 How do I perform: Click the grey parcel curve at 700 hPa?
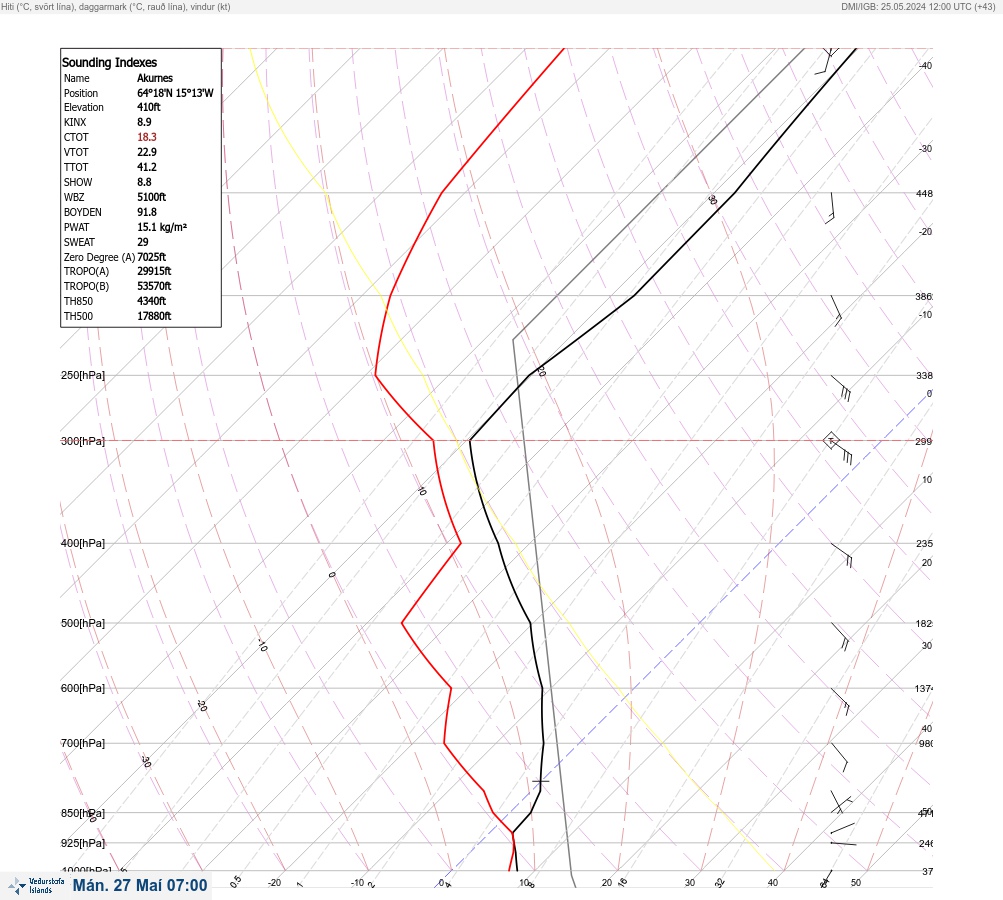coord(555,743)
